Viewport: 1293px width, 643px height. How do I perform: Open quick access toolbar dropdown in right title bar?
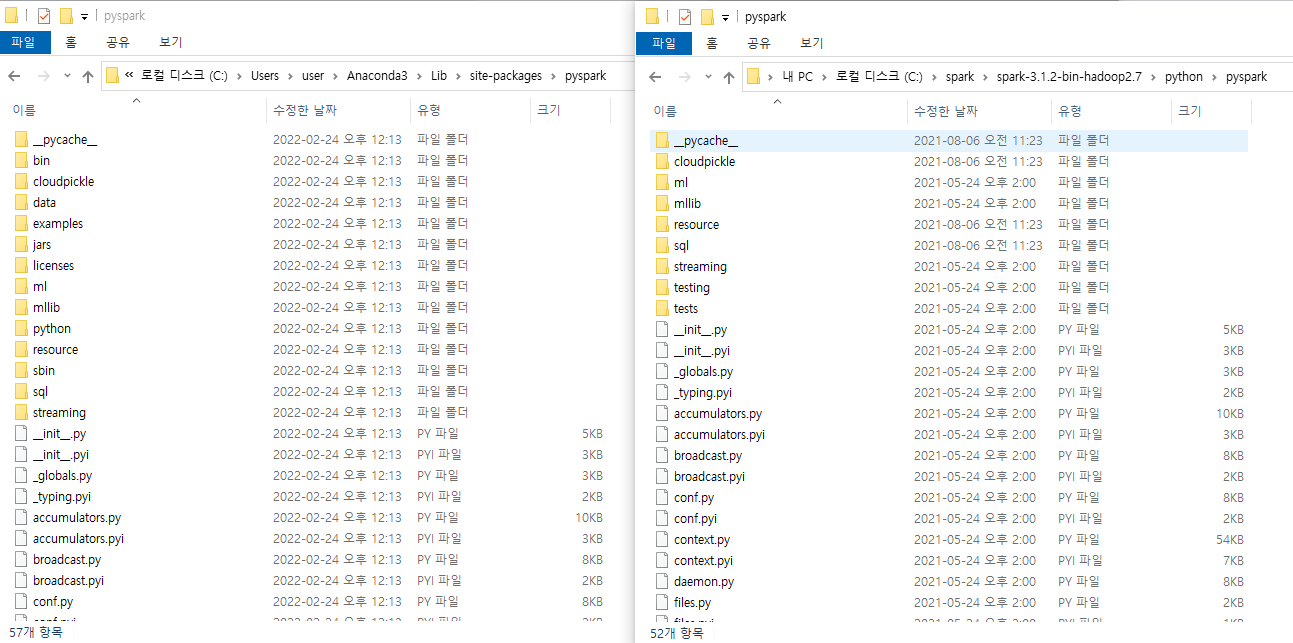pos(725,17)
